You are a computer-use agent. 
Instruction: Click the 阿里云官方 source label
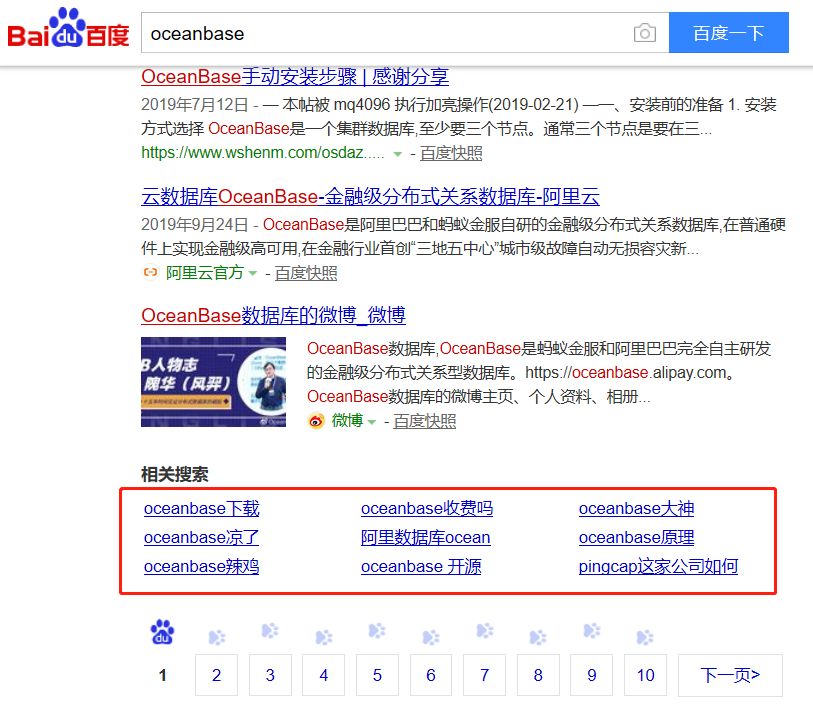204,272
